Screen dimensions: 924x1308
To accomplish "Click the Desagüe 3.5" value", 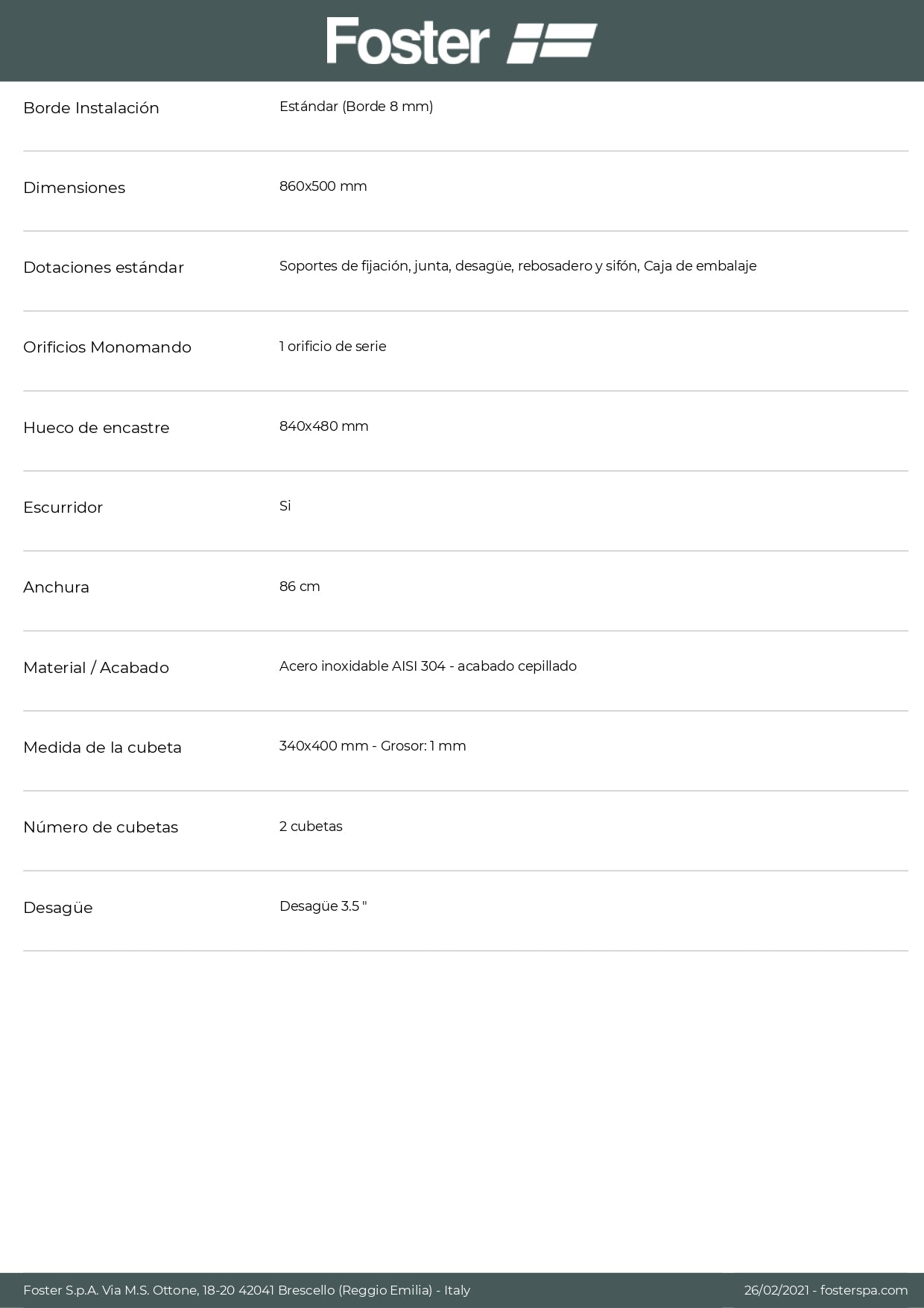I will point(323,906).
